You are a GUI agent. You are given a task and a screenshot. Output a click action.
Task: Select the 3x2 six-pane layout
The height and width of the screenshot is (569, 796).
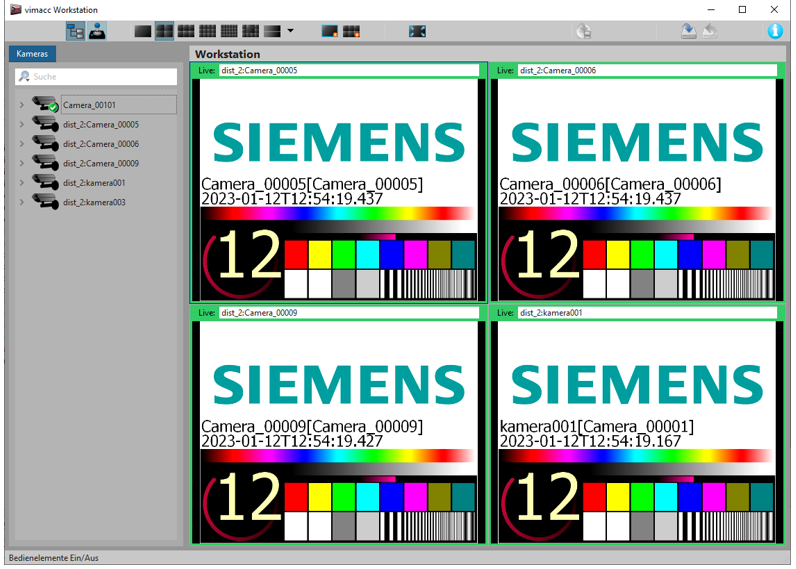point(186,31)
